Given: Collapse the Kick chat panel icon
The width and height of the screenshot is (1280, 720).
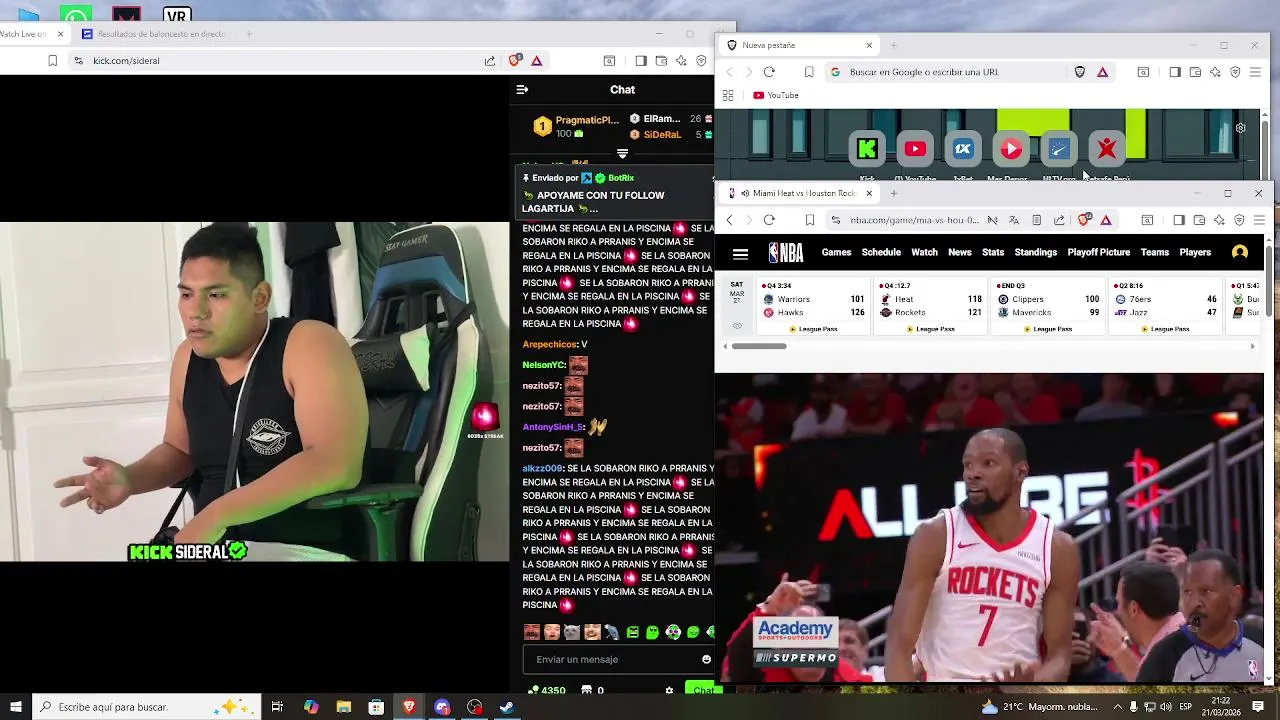Looking at the screenshot, I should pos(522,89).
